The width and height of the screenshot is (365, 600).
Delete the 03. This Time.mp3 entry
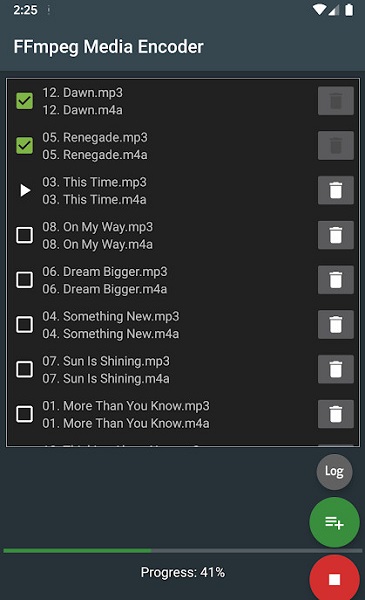pyautogui.click(x=336, y=190)
